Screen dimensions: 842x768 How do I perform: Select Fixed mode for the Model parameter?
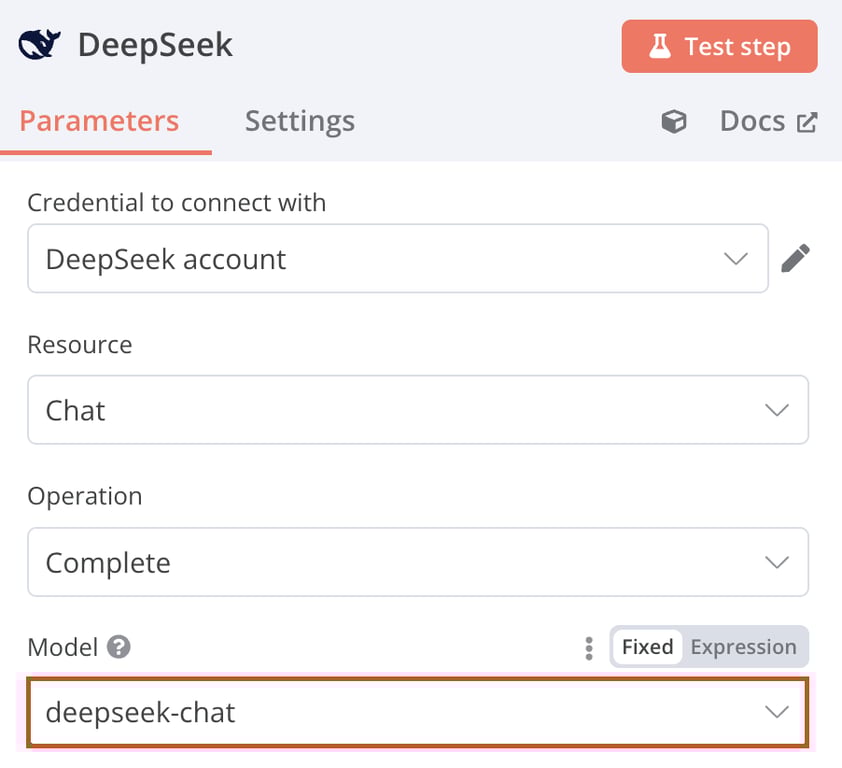(647, 647)
